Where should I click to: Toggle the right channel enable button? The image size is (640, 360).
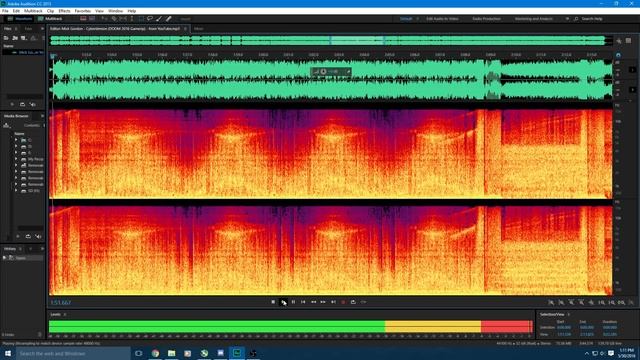632,89
